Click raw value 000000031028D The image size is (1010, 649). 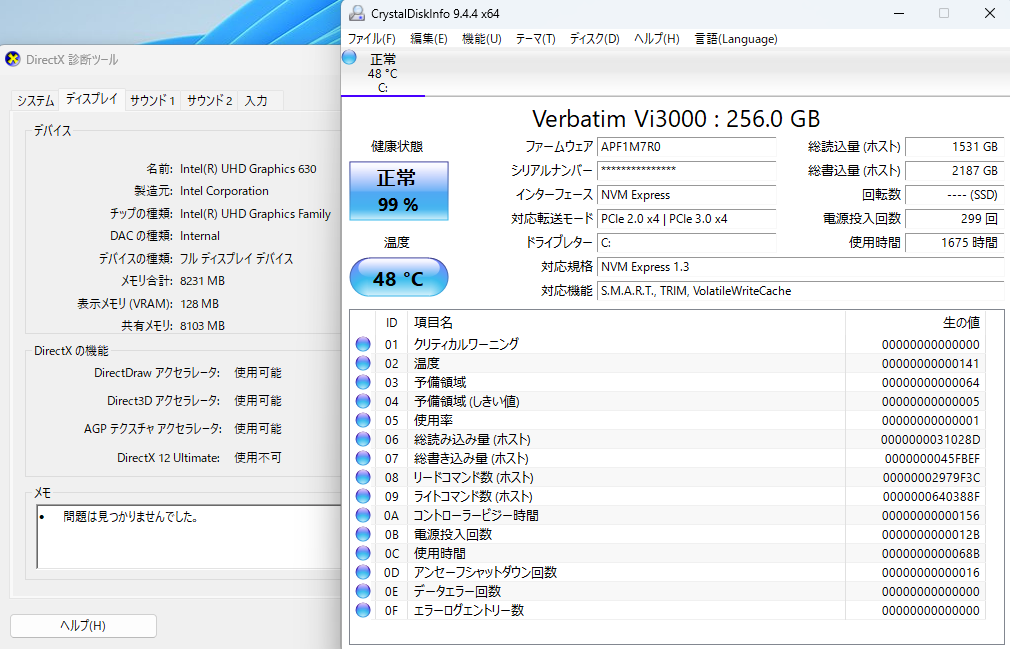click(x=930, y=440)
